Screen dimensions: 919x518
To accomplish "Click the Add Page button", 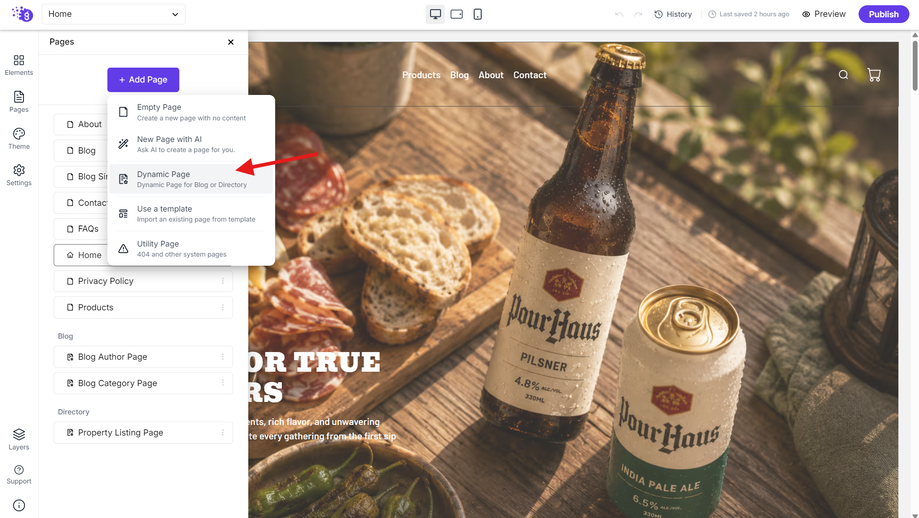I will point(143,80).
